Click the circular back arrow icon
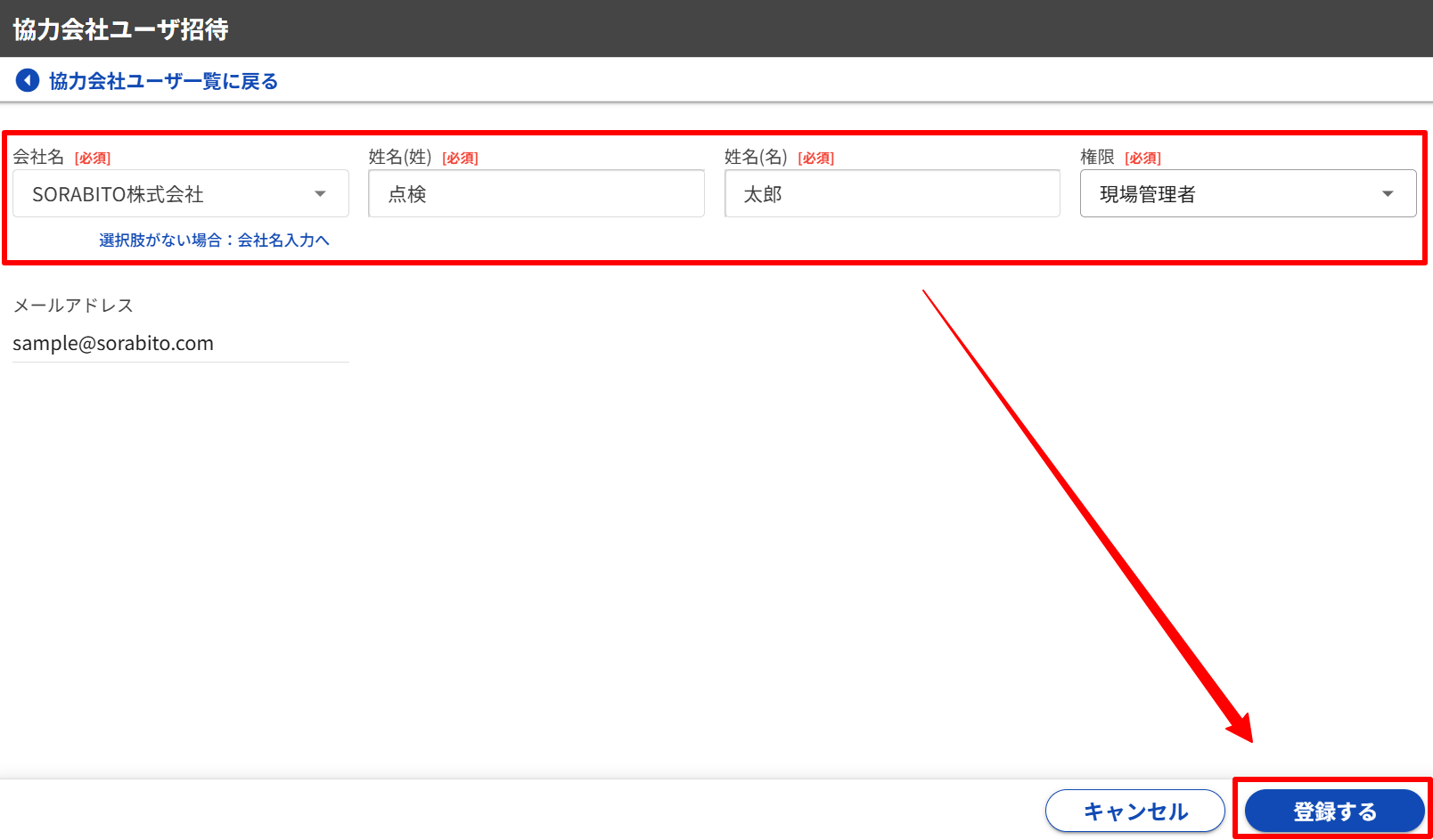The width and height of the screenshot is (1433, 840). tap(28, 81)
